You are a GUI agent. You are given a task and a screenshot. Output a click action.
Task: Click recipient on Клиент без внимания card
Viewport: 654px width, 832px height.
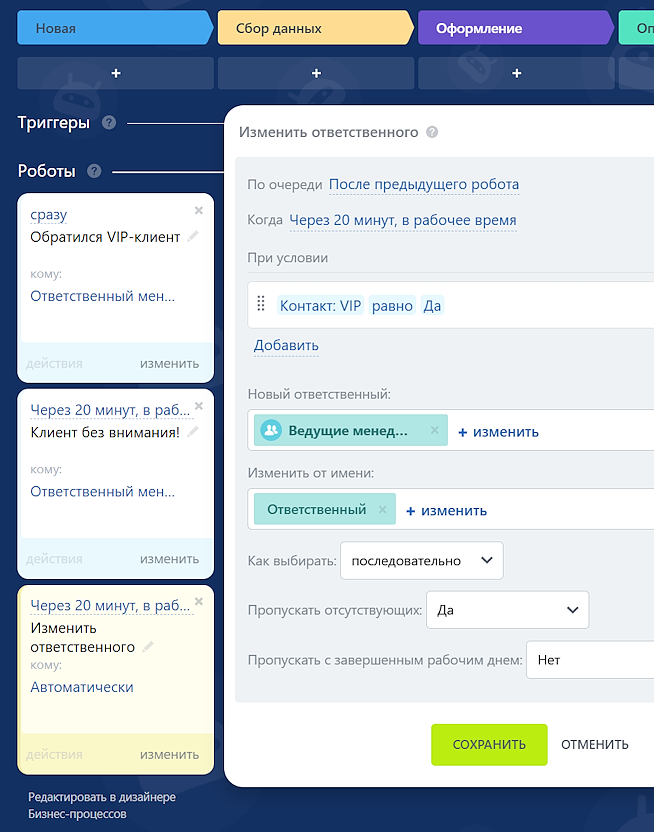102,492
